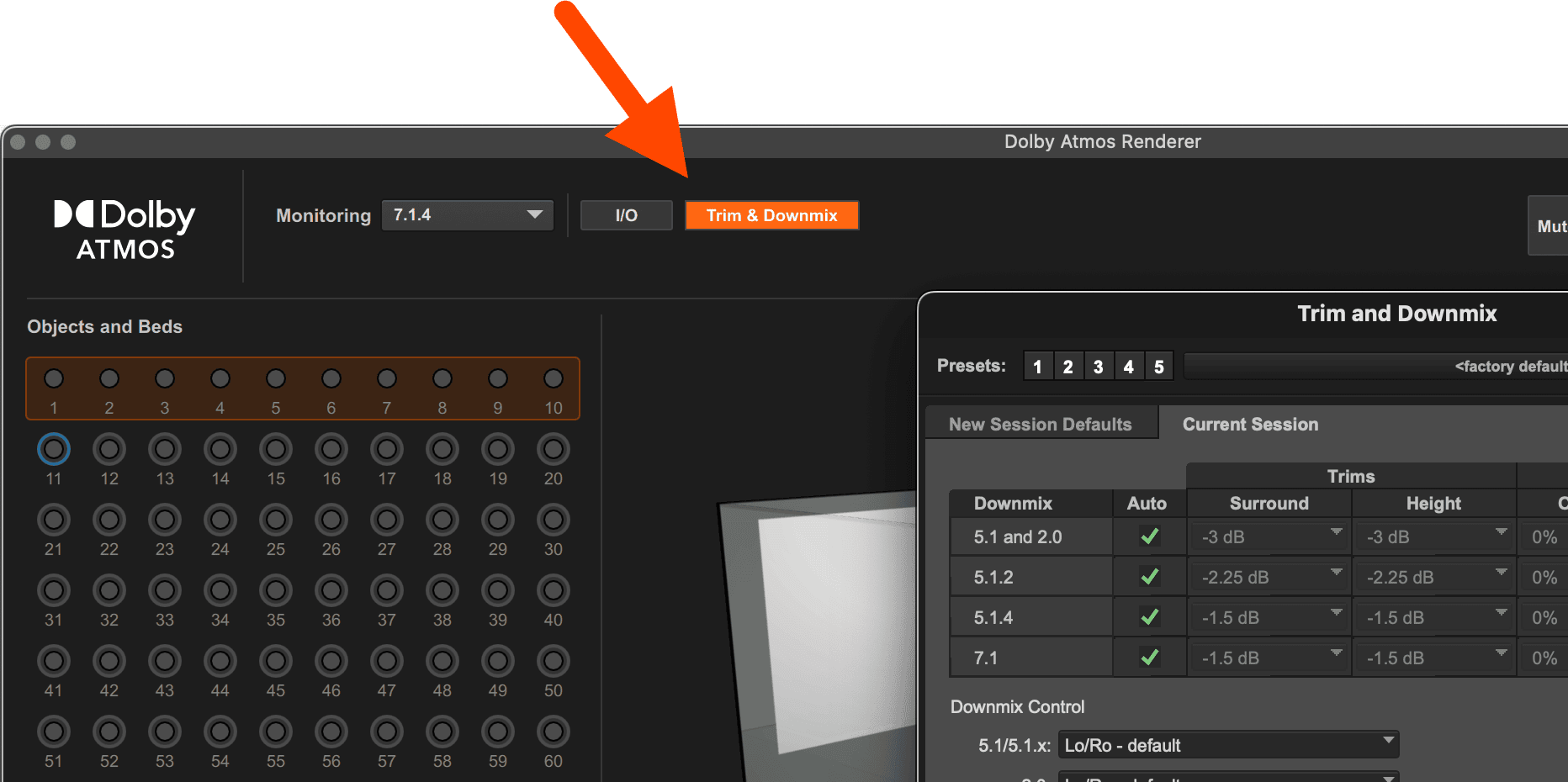The image size is (1568, 782).
Task: Select preset number 3
Action: 1098,367
